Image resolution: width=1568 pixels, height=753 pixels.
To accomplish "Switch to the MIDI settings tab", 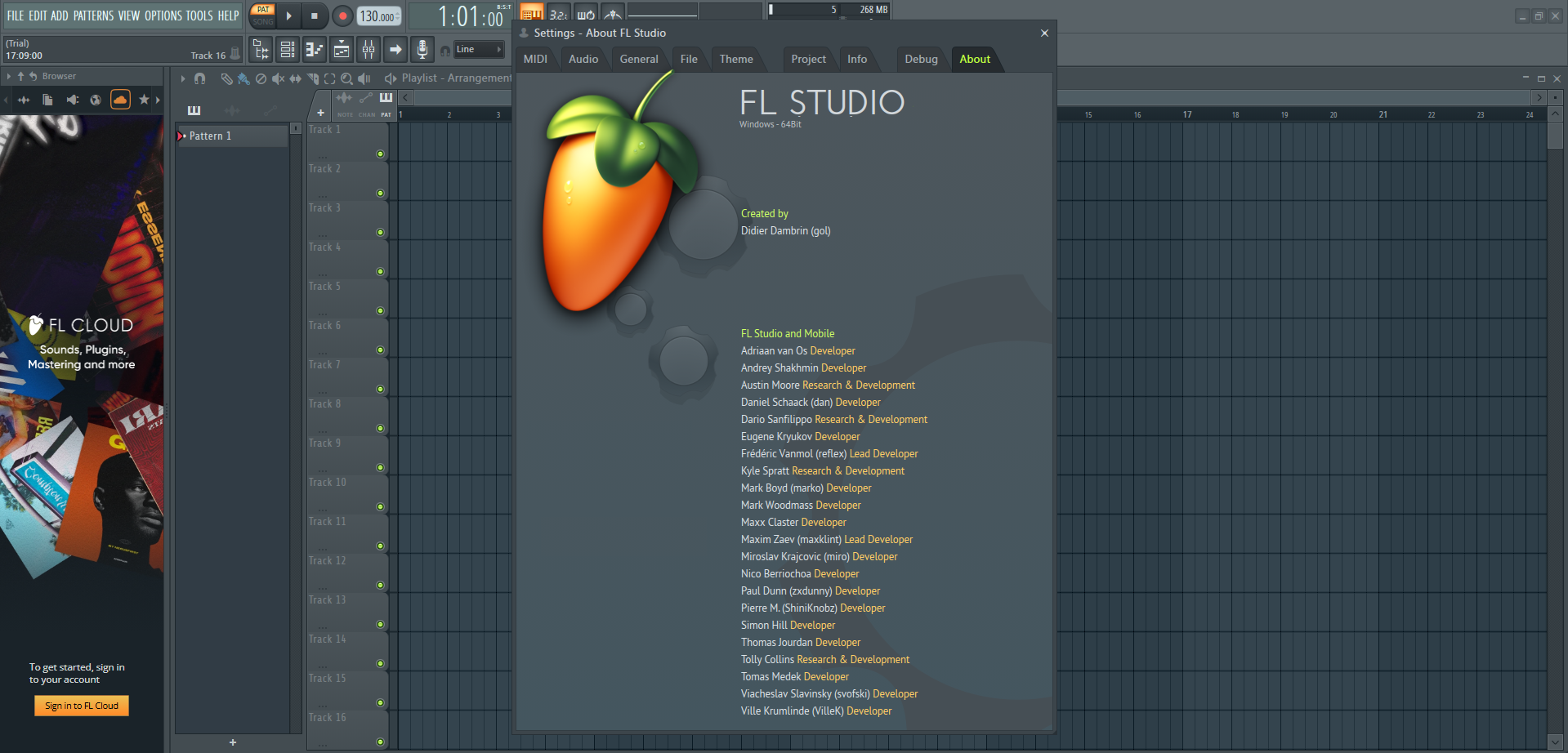I will point(535,59).
